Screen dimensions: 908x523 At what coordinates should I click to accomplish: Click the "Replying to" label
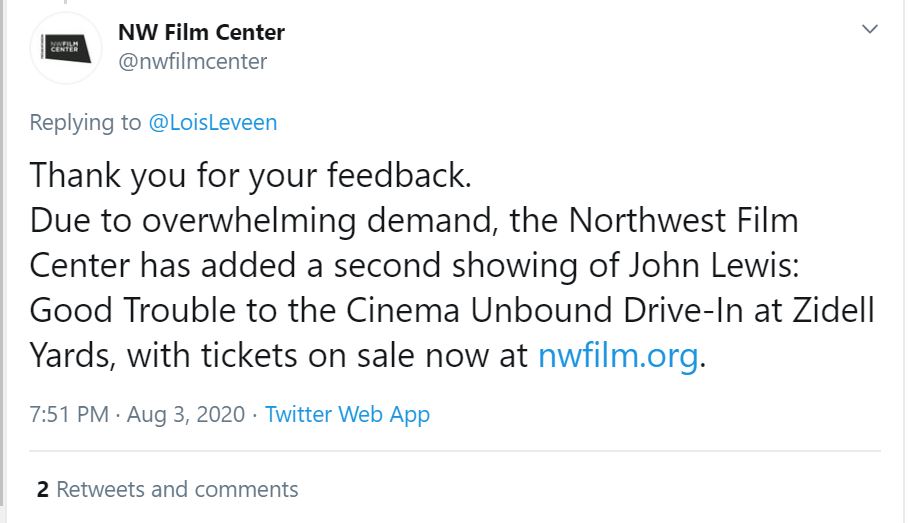tap(85, 122)
